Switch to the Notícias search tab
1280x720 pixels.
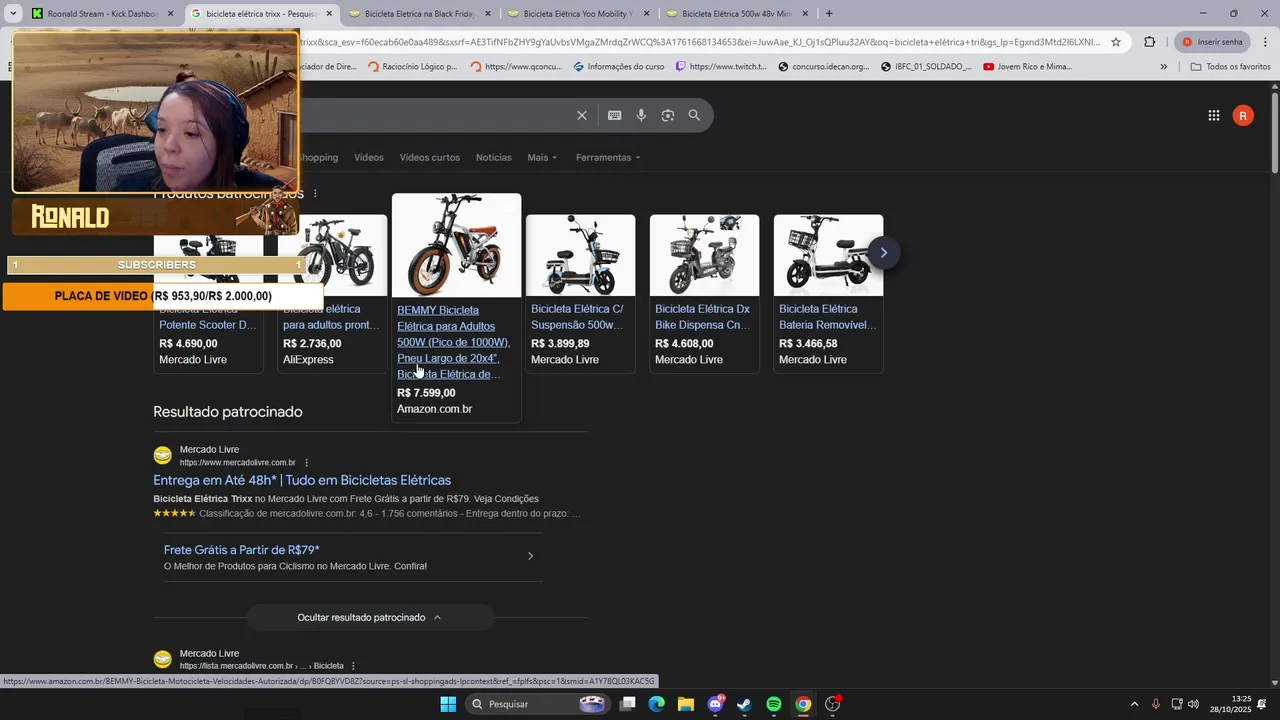(493, 157)
